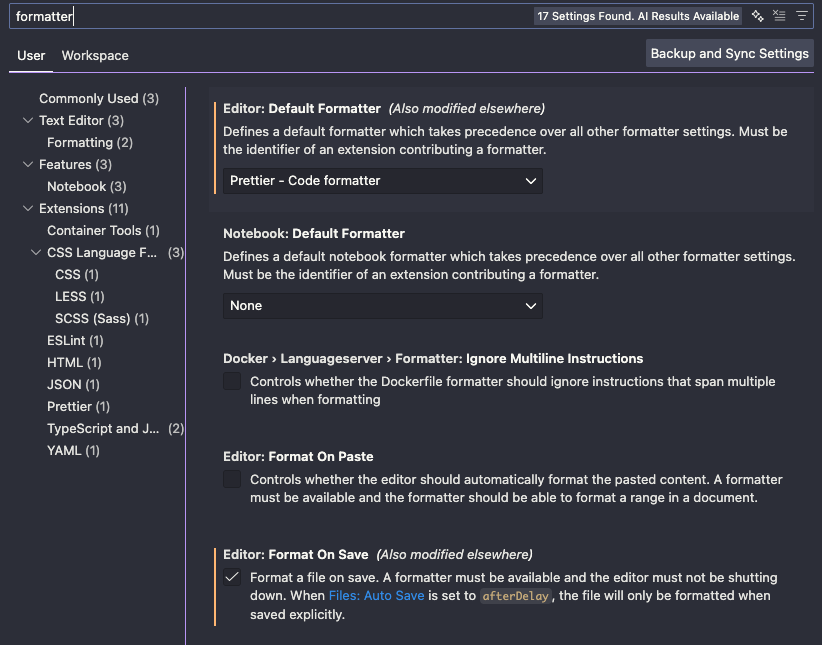This screenshot has width=822, height=645.
Task: Collapse the Features tree section
Action: 28,165
